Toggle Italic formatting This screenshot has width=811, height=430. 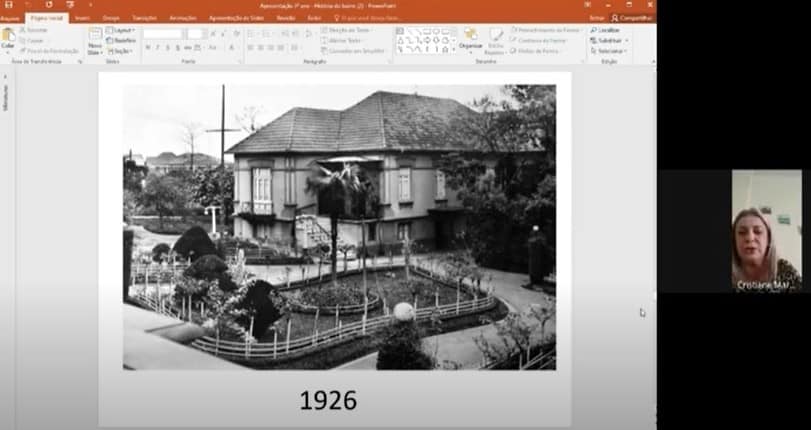coord(158,48)
